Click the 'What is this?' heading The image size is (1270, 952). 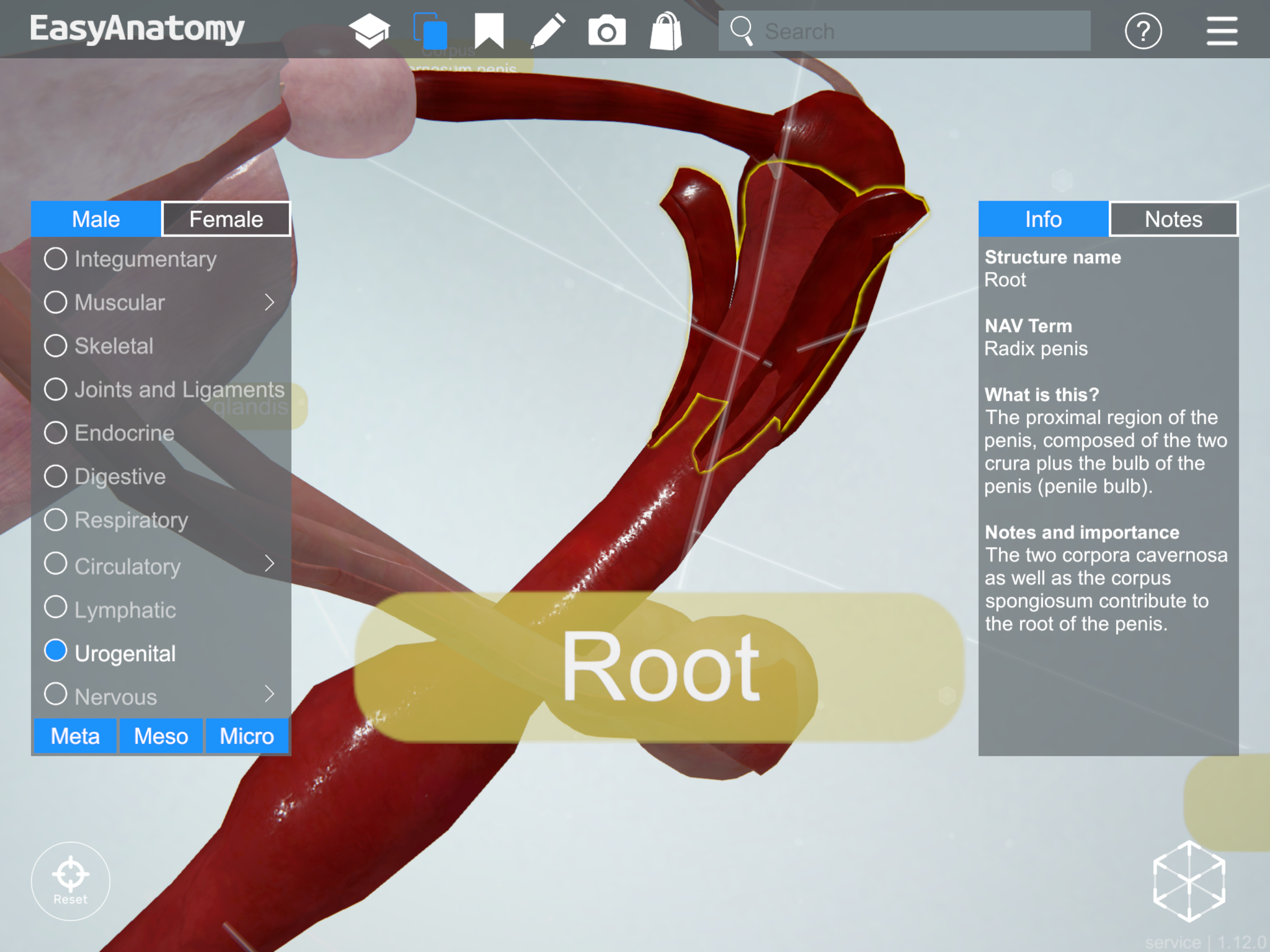pos(1041,395)
